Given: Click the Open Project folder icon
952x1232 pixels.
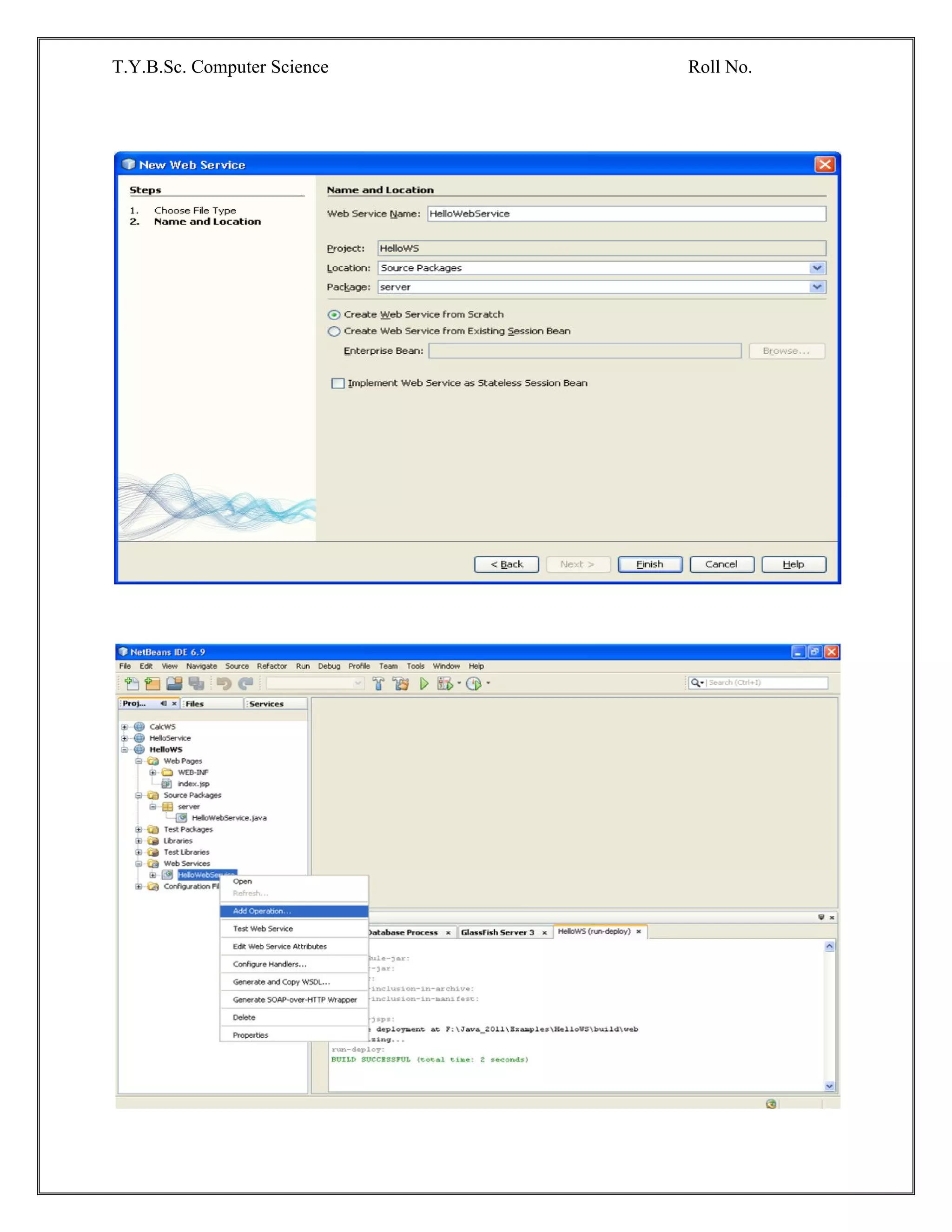Looking at the screenshot, I should [x=174, y=684].
